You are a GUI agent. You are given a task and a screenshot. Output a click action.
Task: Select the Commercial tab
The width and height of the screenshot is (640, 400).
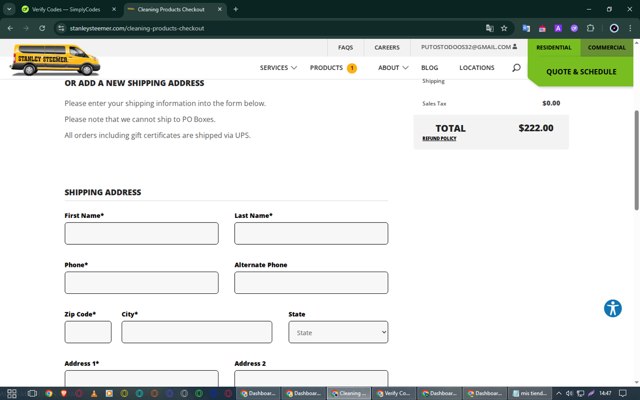point(606,47)
